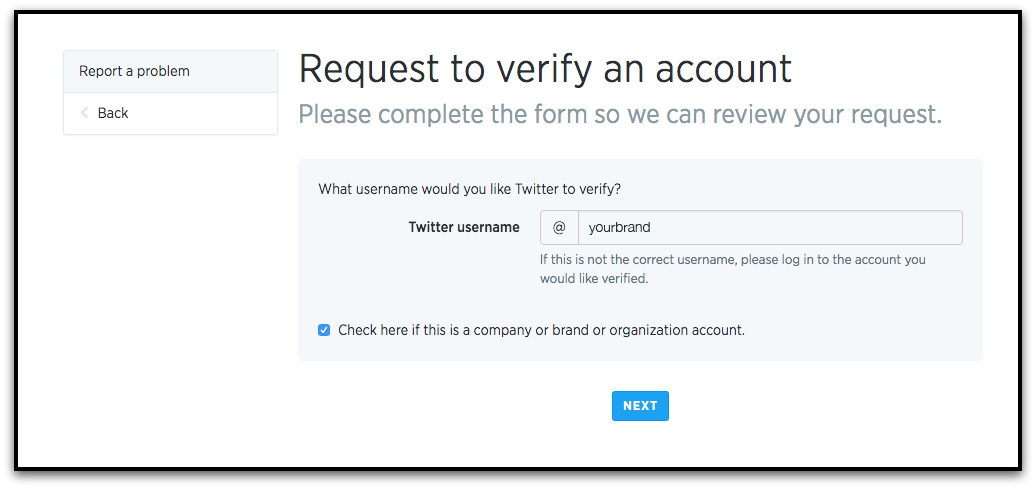Open the Report a problem sidebar item
Image resolution: width=1036 pixels, height=489 pixels.
[134, 71]
